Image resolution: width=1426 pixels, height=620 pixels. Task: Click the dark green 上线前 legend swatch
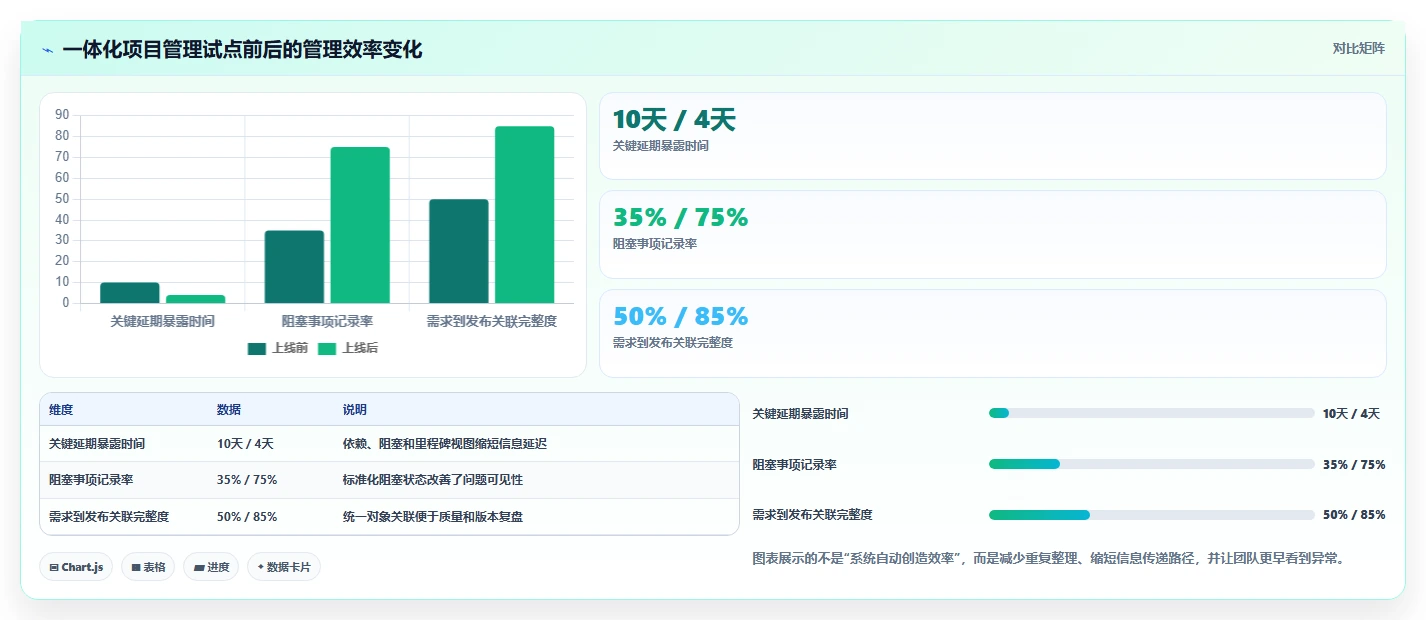click(x=257, y=348)
